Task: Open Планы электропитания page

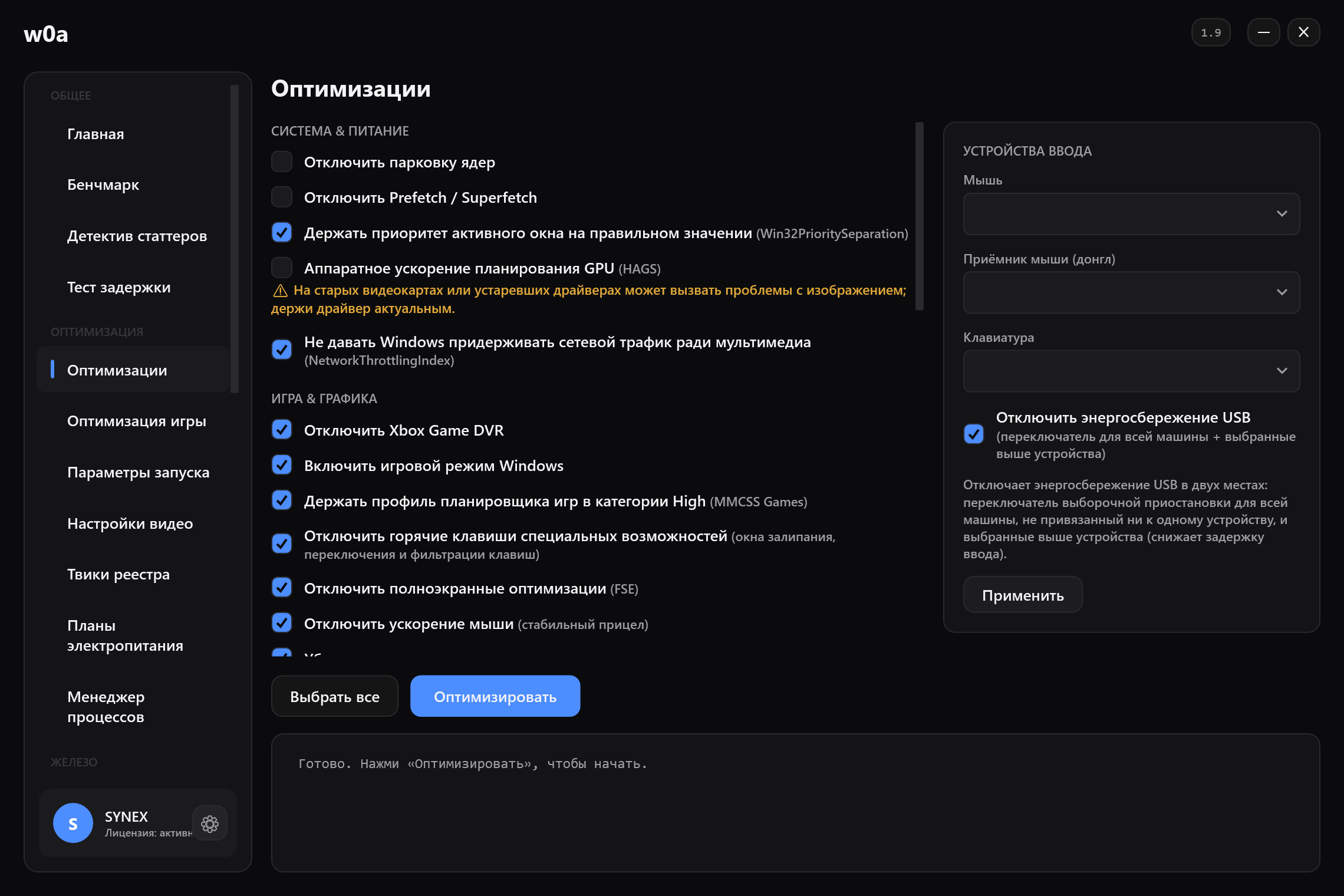Action: pyautogui.click(x=133, y=635)
